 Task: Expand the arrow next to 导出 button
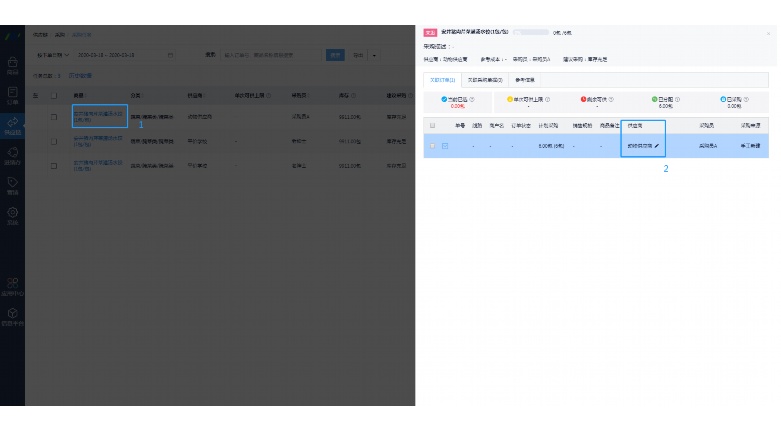point(374,55)
